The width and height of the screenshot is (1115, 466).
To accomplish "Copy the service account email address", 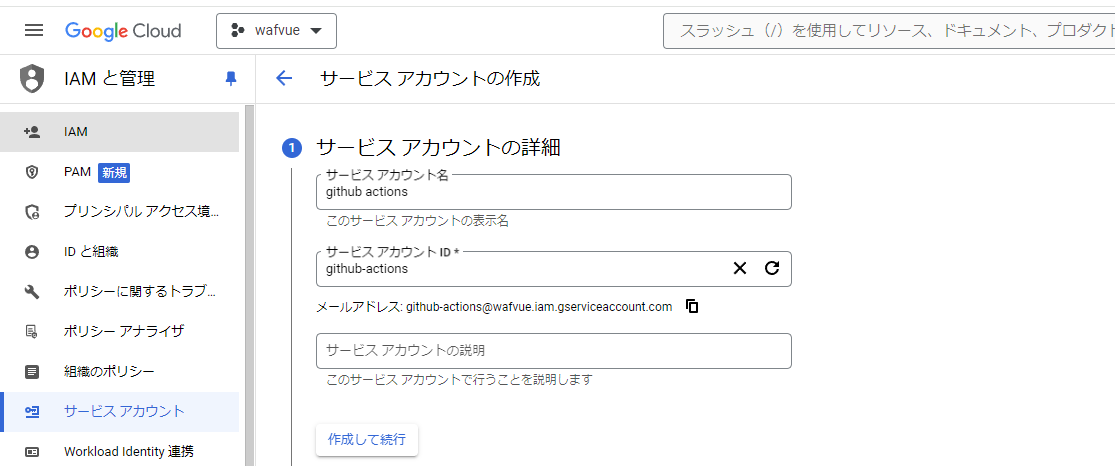I will pyautogui.click(x=692, y=307).
